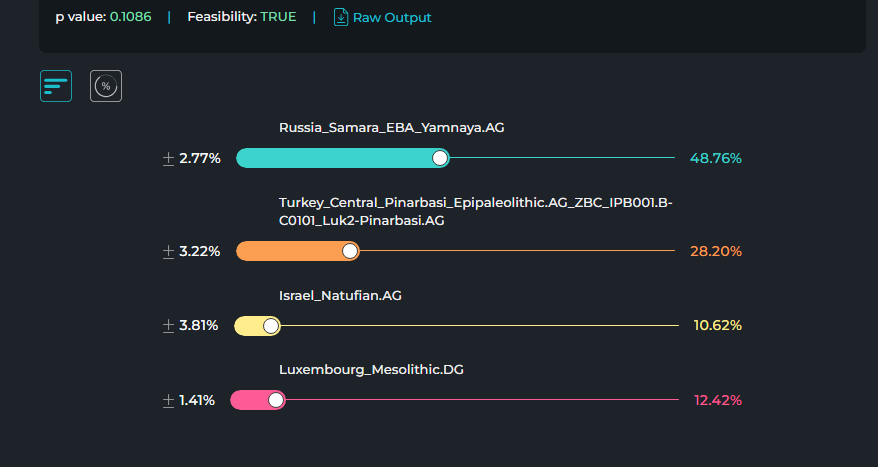Select the Russia_Samara_EBA_Yamnaya.AG label
This screenshot has height=467, width=878.
[x=391, y=128]
